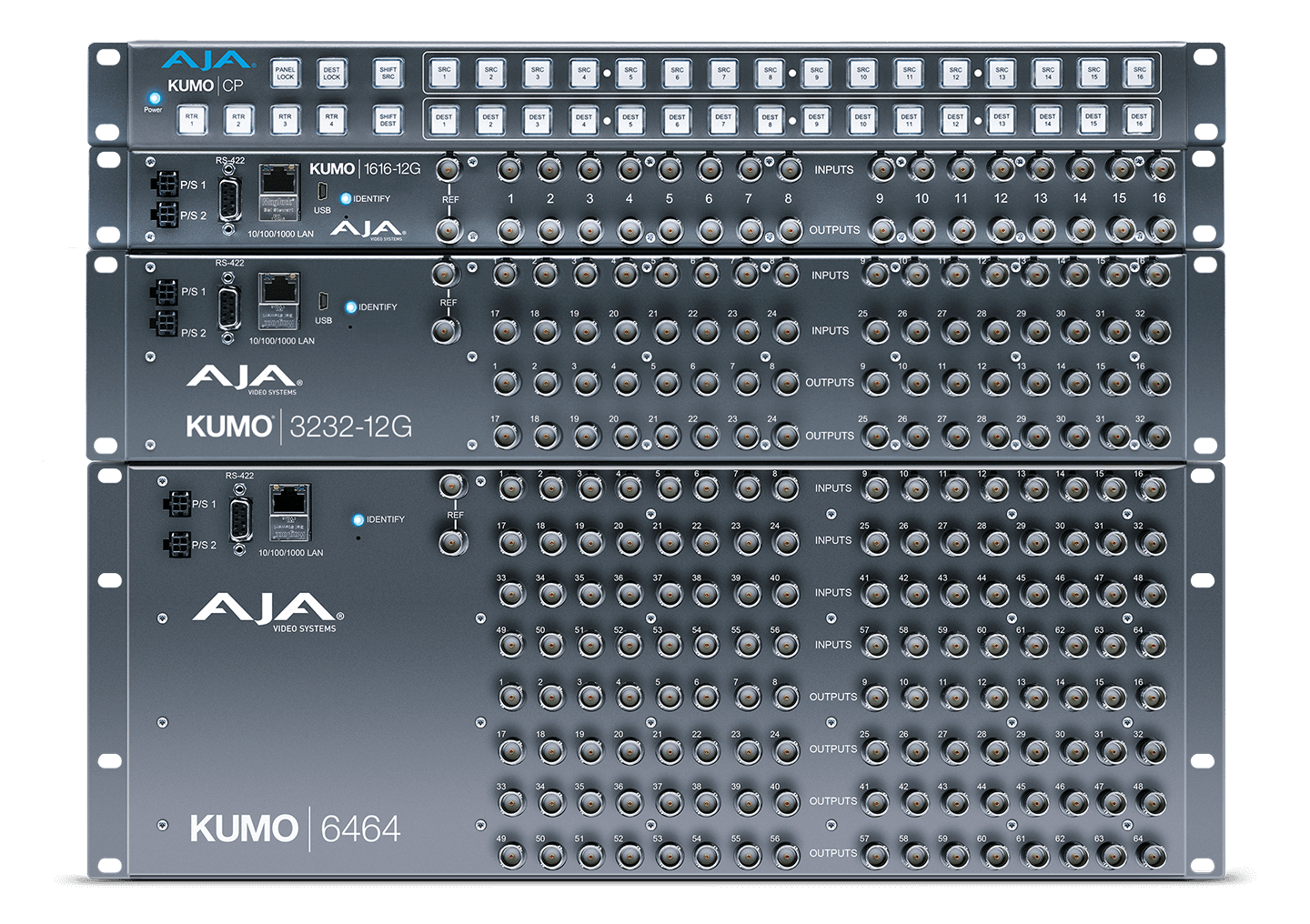The width and height of the screenshot is (1310, 924).
Task: Click the blue Power LED on KUMO CP
Action: coord(154,97)
